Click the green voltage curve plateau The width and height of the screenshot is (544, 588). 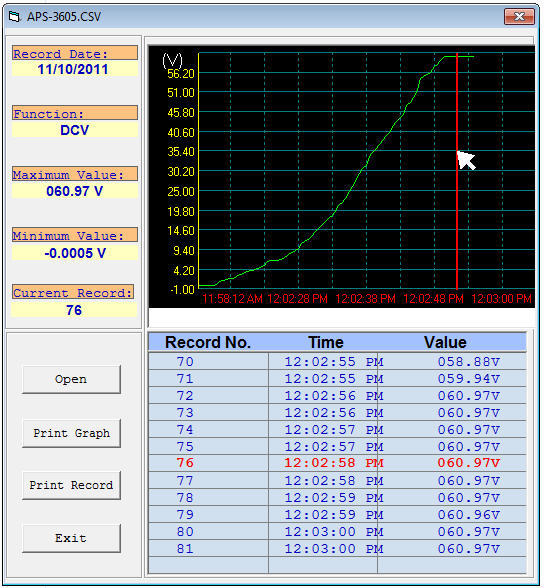click(459, 57)
